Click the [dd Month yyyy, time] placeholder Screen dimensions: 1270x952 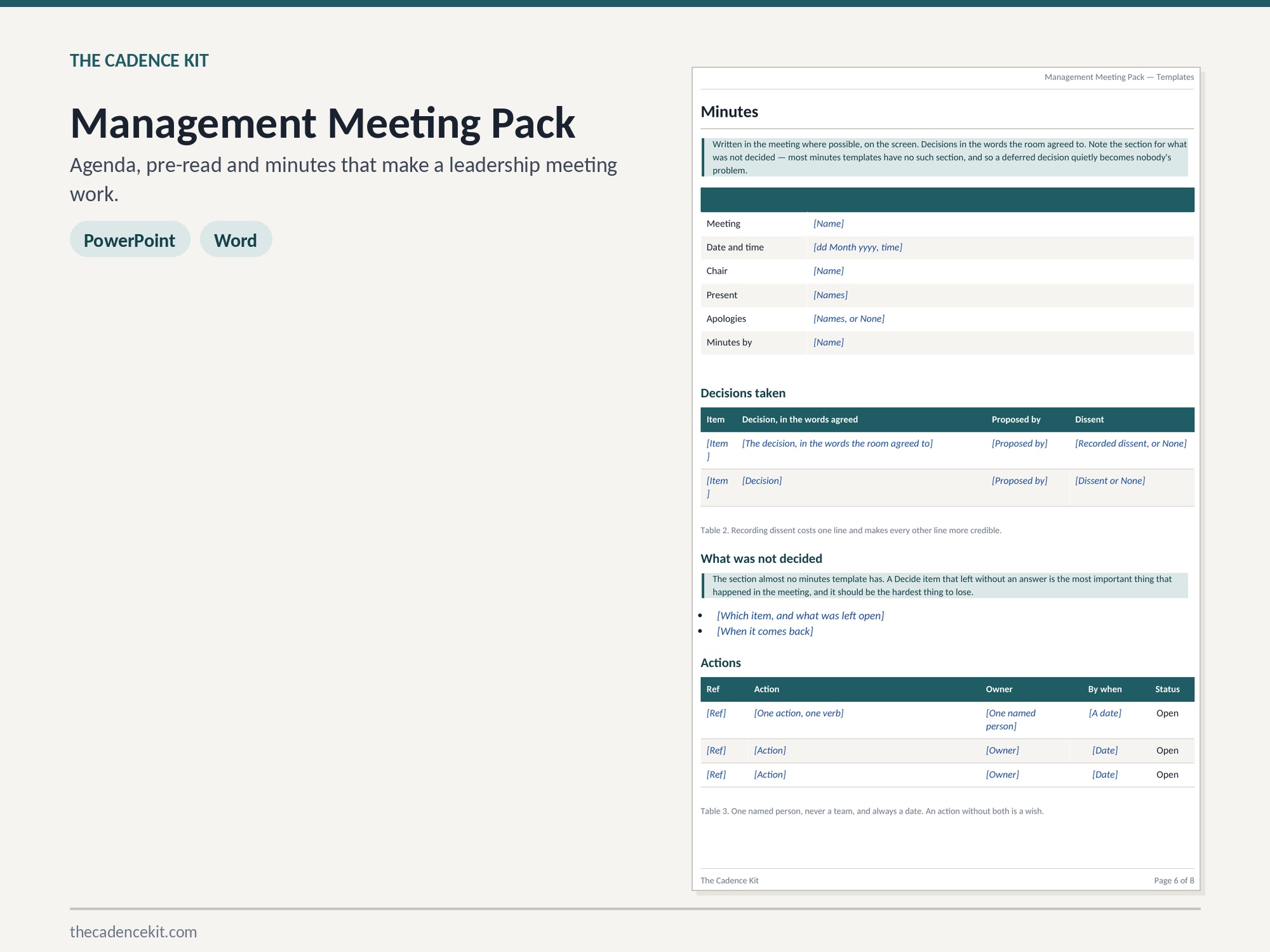pos(857,247)
